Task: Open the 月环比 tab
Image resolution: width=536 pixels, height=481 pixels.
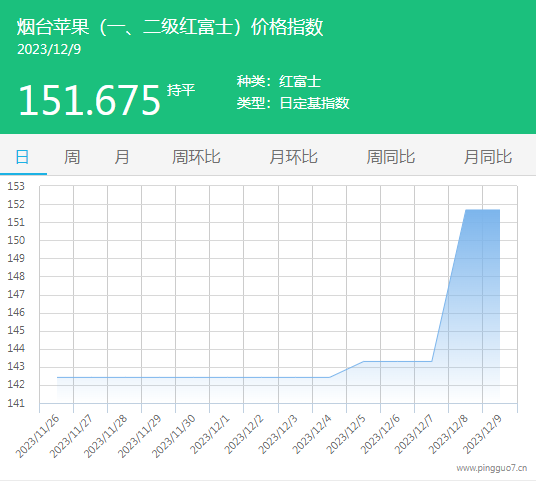Action: (293, 157)
